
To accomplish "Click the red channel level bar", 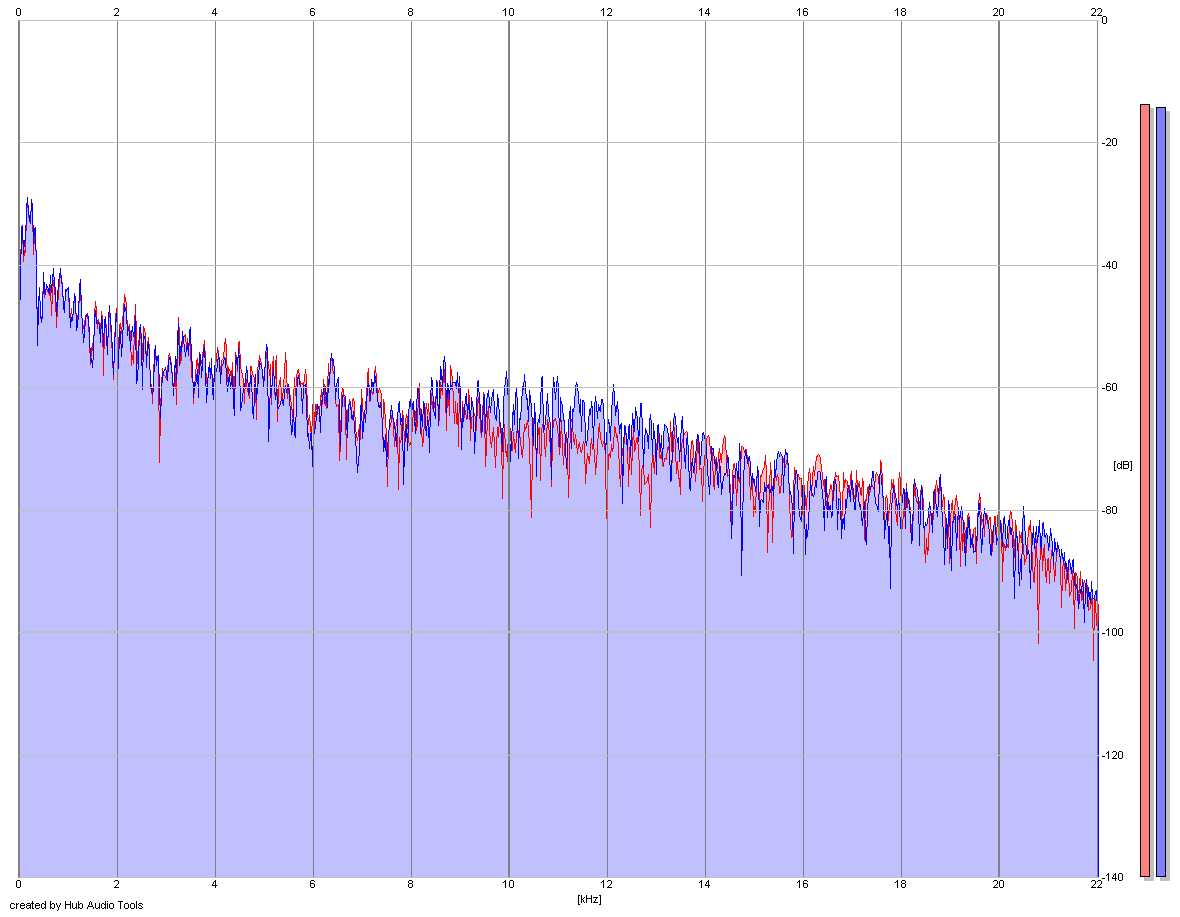I will point(1145,490).
